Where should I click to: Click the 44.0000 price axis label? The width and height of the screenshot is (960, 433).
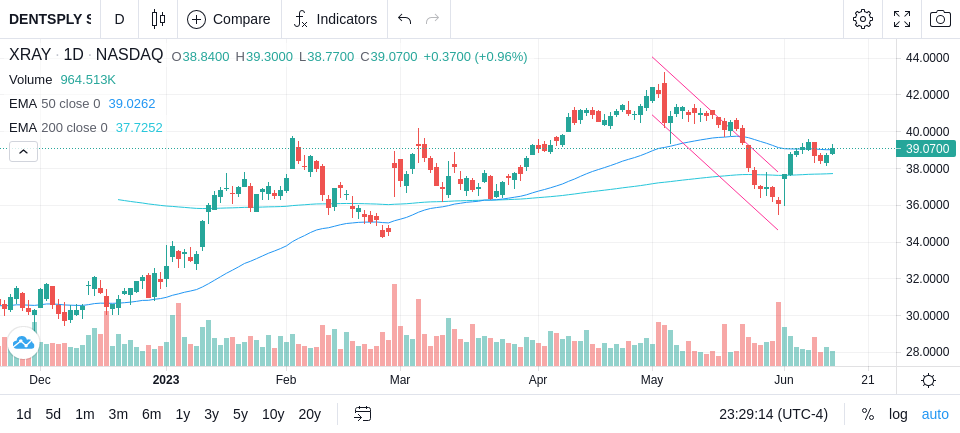tap(927, 58)
